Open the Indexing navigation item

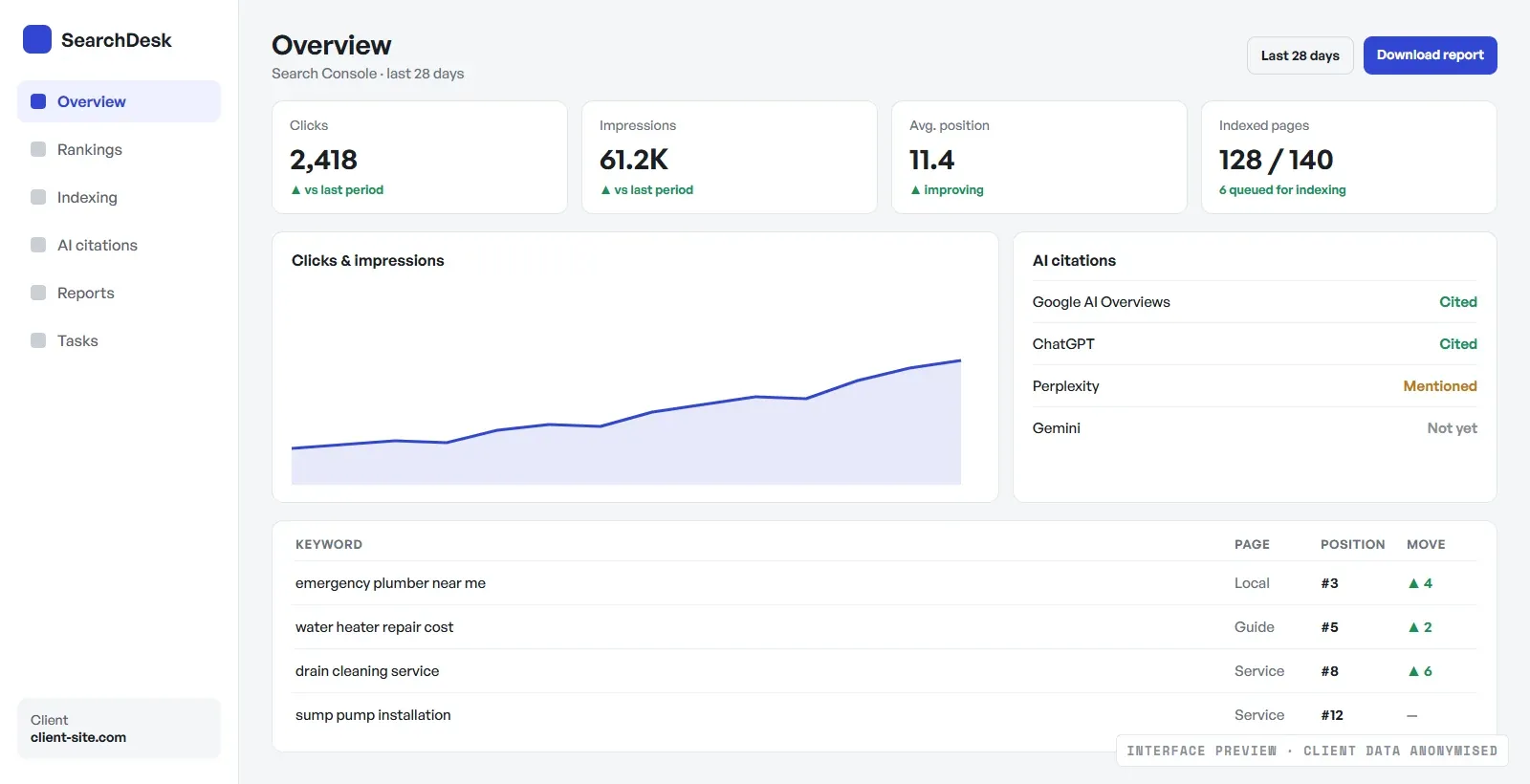(119, 197)
